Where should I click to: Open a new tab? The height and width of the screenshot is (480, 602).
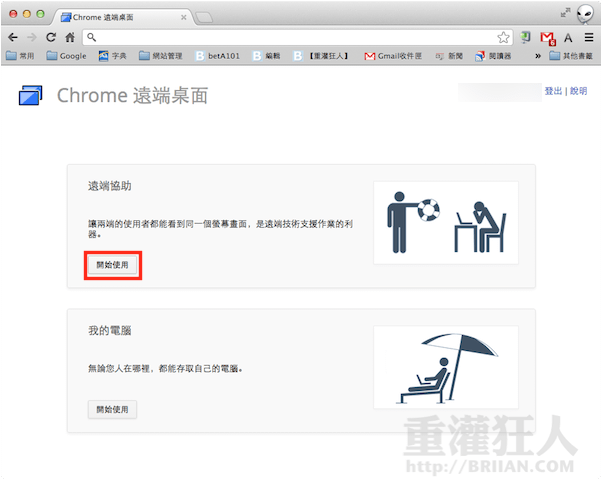coord(203,17)
